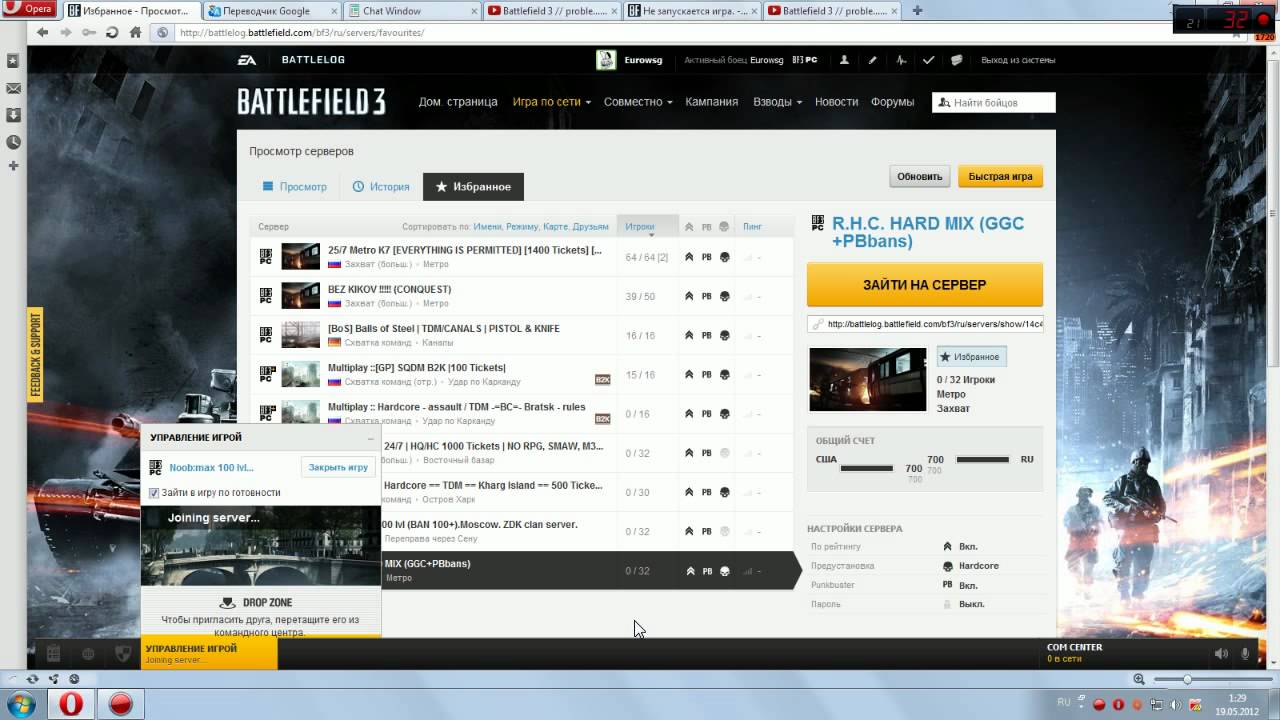Navigate back with Opera back arrow
Image resolution: width=1280 pixels, height=720 pixels.
[43, 32]
